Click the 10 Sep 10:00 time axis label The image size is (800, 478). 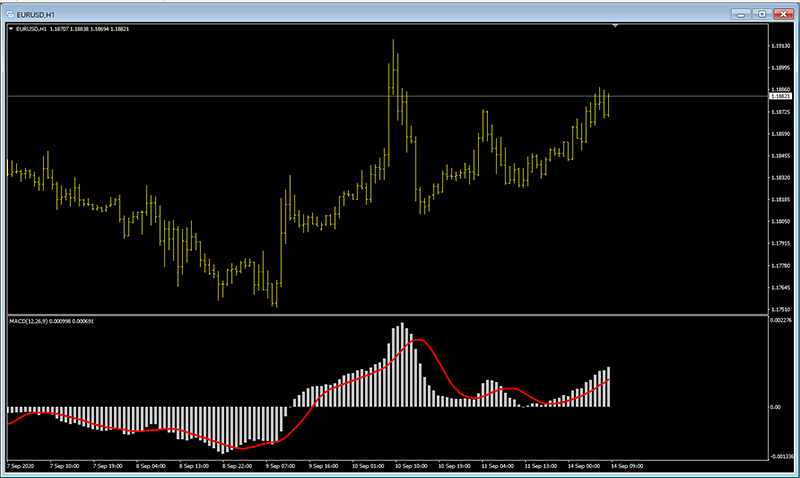point(412,466)
